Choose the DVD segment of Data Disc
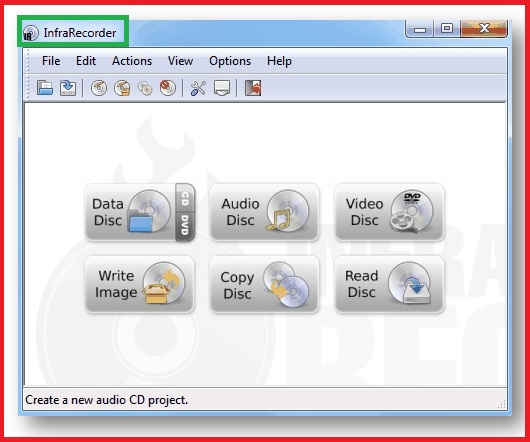 point(185,227)
